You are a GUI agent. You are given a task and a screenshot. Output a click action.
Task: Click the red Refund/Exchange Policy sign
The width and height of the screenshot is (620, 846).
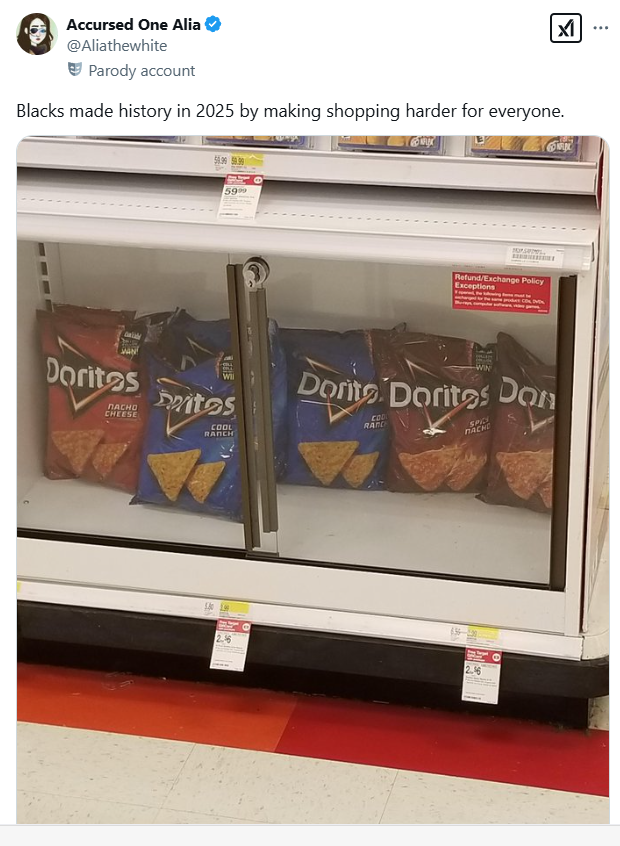click(501, 292)
